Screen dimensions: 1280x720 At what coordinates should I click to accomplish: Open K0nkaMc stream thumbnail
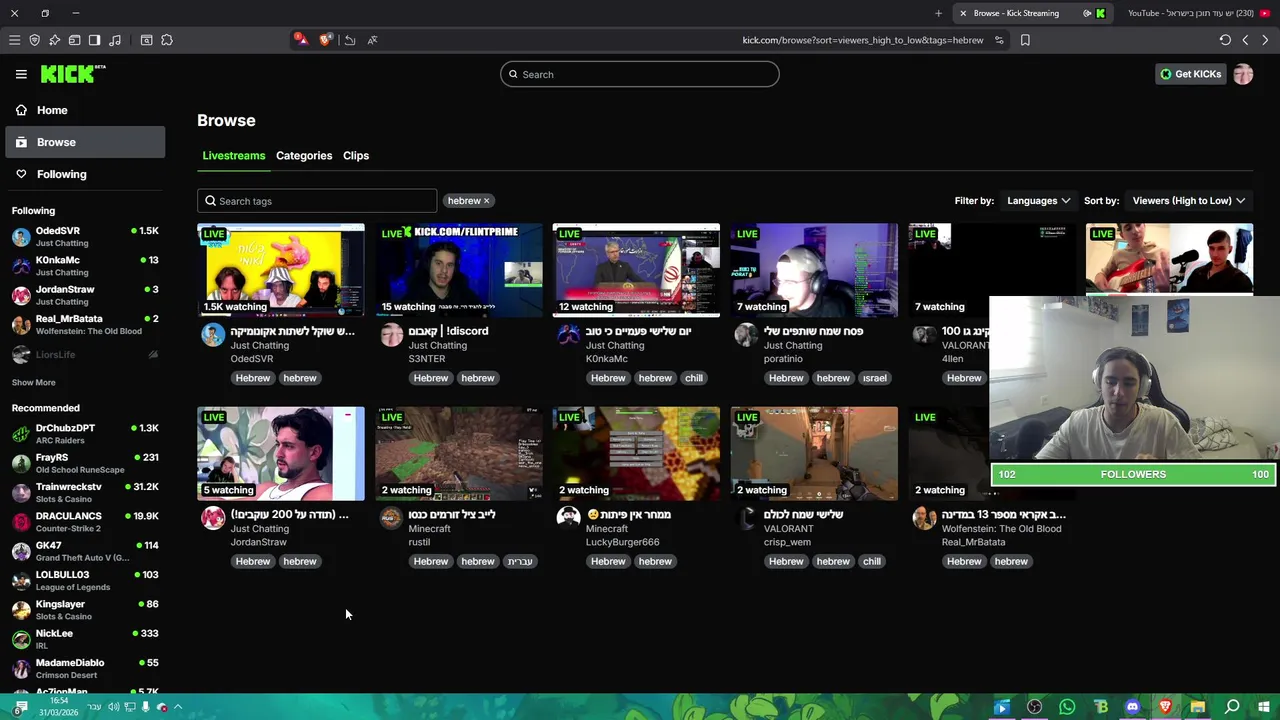pos(636,270)
